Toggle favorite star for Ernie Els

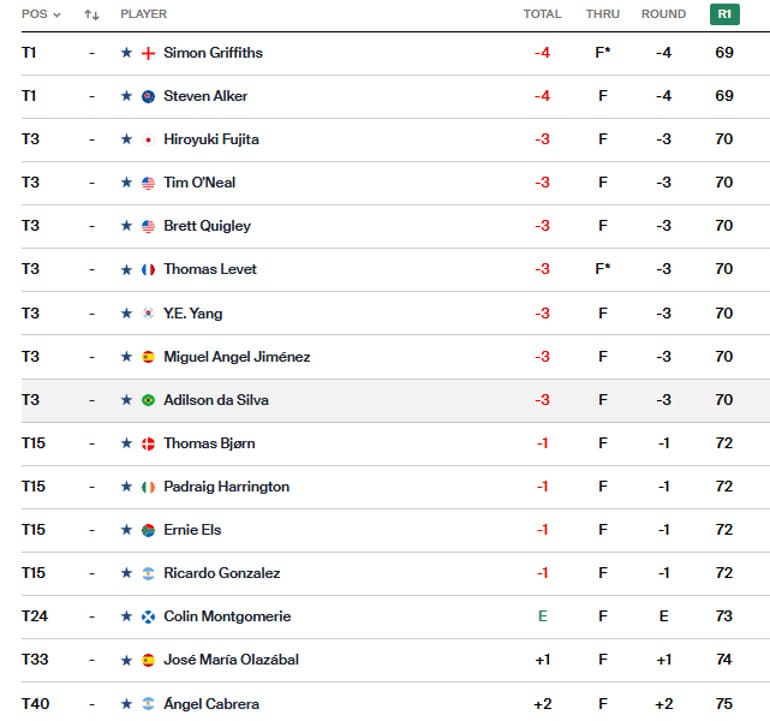pyautogui.click(x=126, y=530)
